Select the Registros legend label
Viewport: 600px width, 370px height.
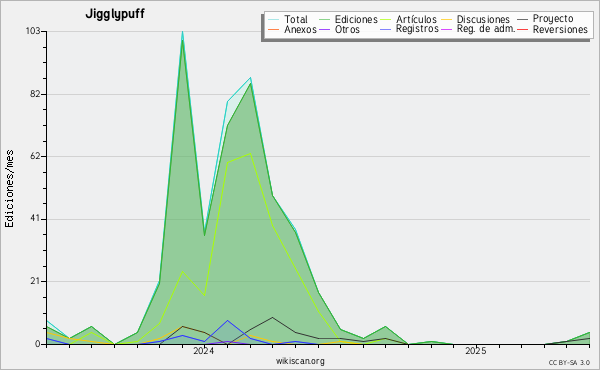point(417,29)
